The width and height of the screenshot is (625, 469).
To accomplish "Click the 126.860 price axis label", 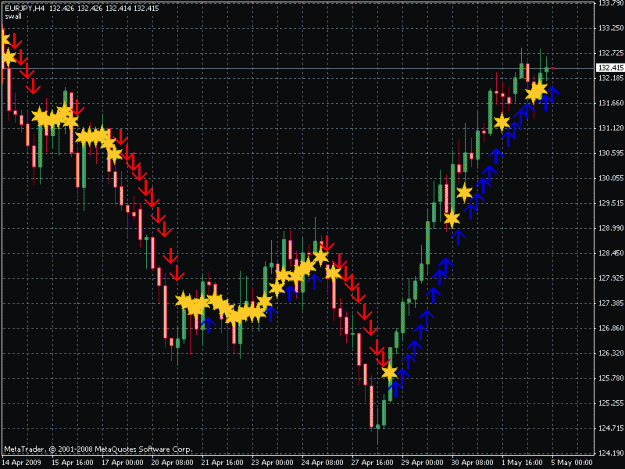I will (x=611, y=328).
